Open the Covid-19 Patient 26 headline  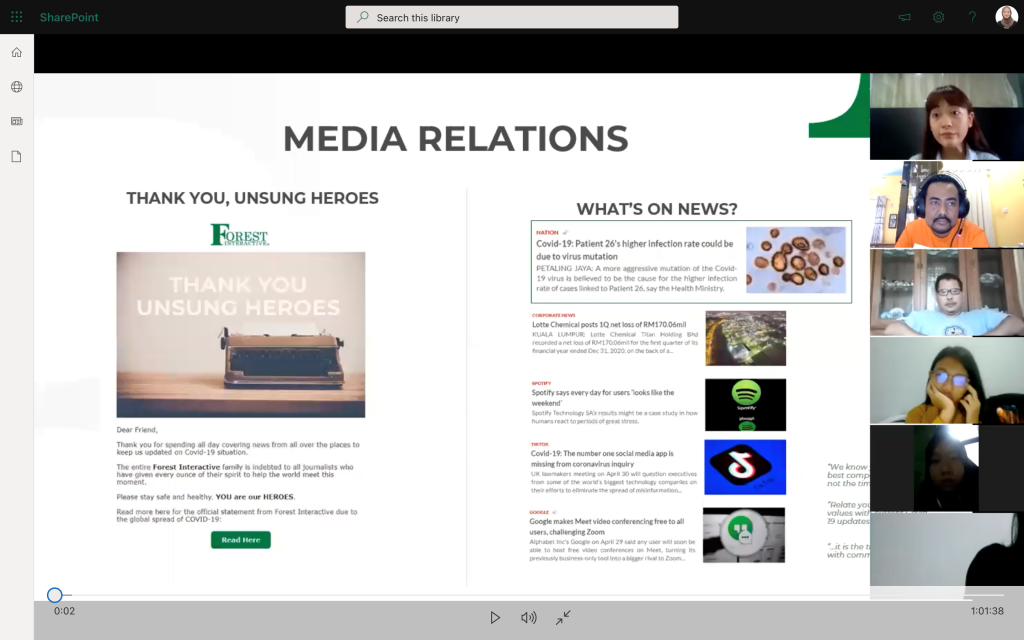pyautogui.click(x=635, y=250)
